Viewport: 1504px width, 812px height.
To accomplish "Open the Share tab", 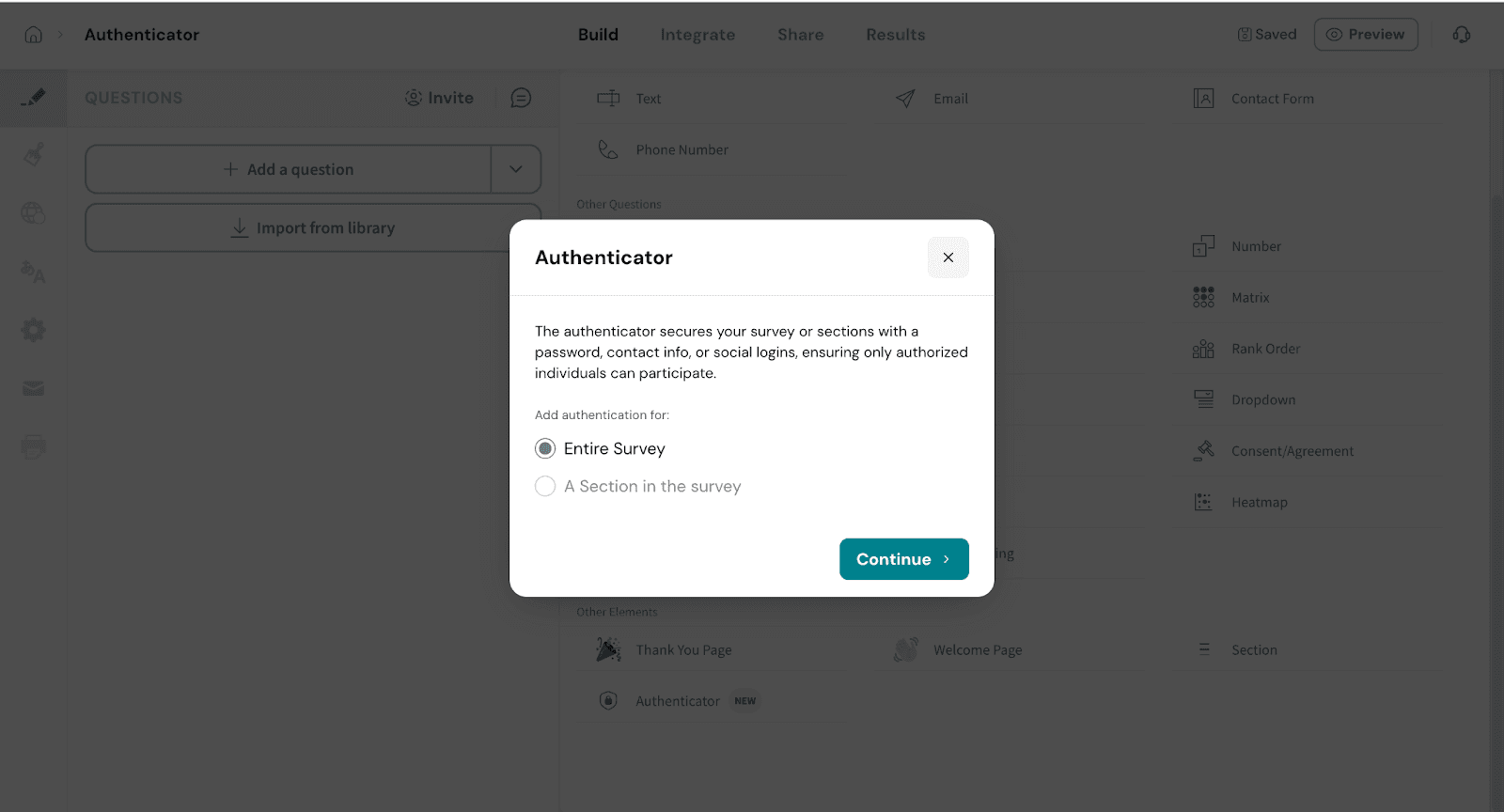I will pos(800,35).
